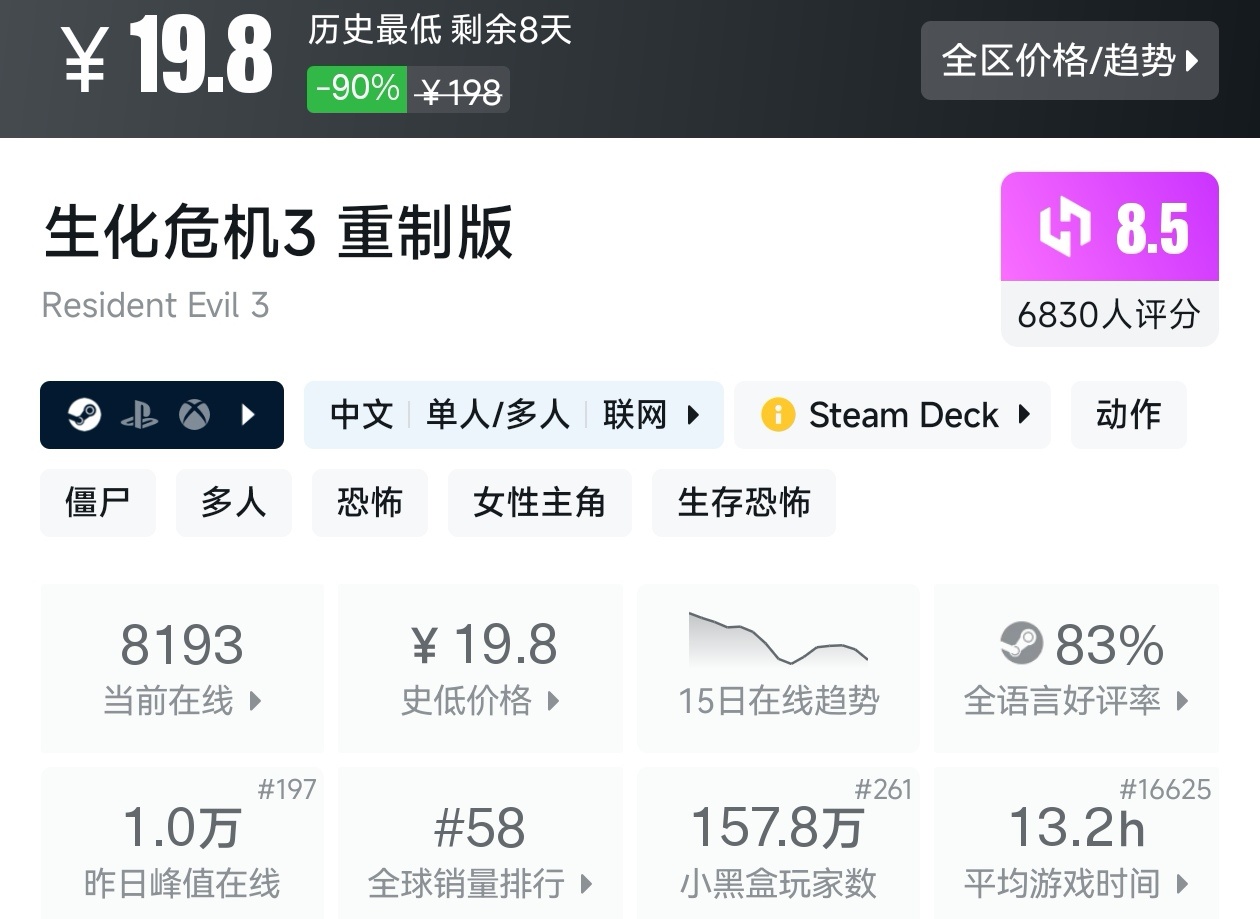The image size is (1260, 919).
Task: Click the Xbox platform icon
Action: point(195,415)
